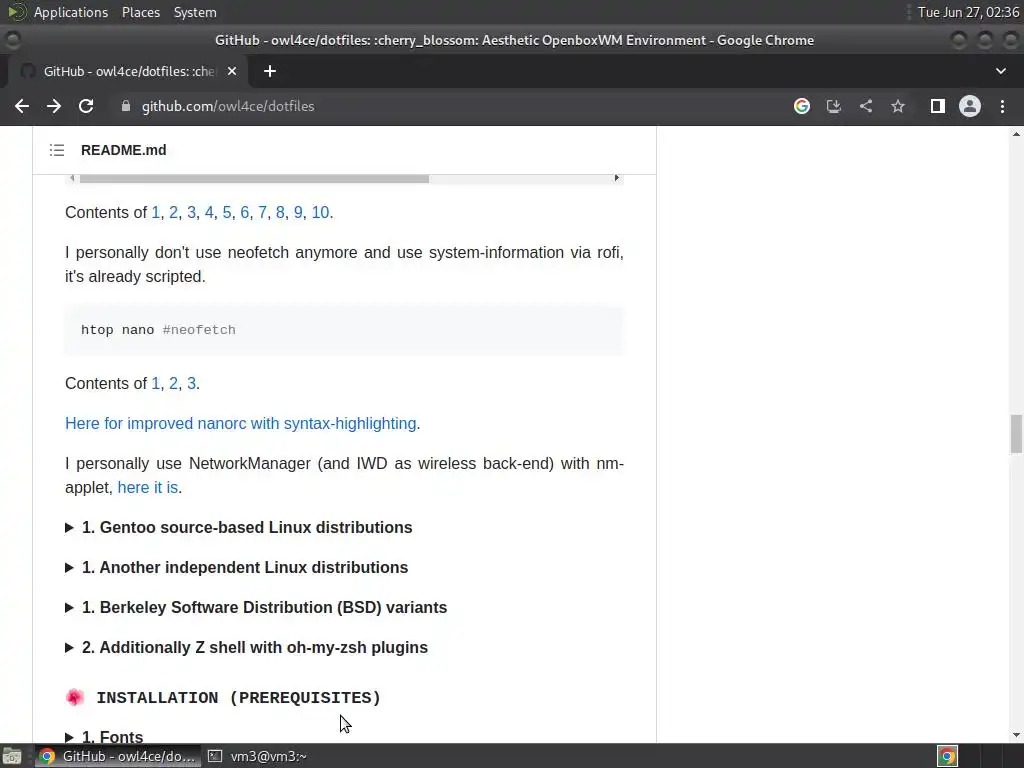Click the install app icon
Image resolution: width=1024 pixels, height=768 pixels.
(x=834, y=106)
